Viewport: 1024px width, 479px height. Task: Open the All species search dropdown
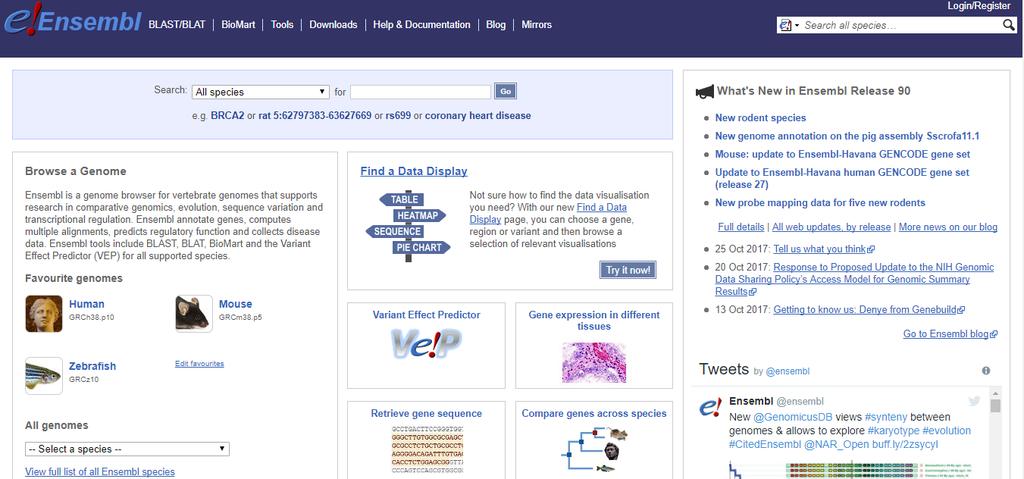[x=261, y=92]
